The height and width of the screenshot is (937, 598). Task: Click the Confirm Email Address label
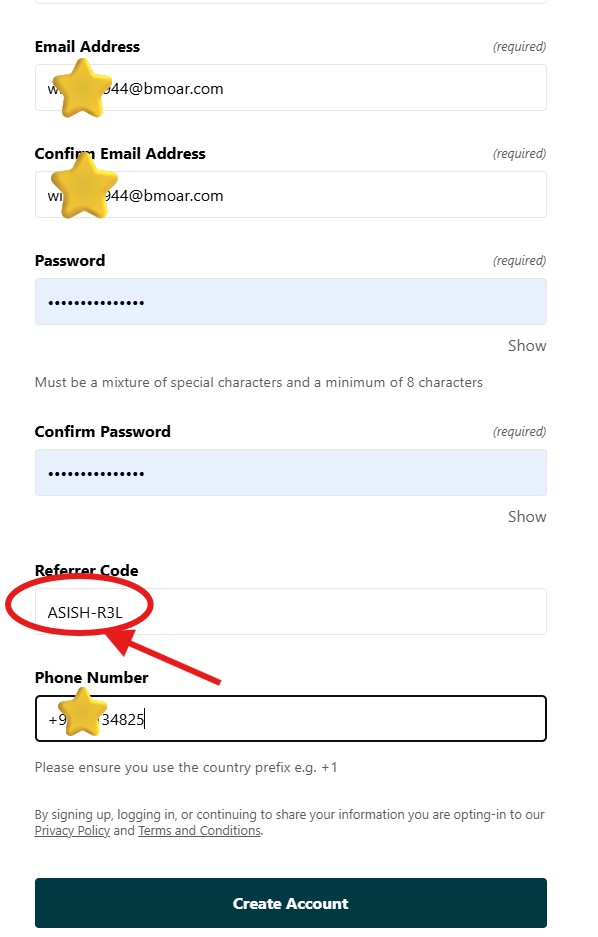(120, 153)
